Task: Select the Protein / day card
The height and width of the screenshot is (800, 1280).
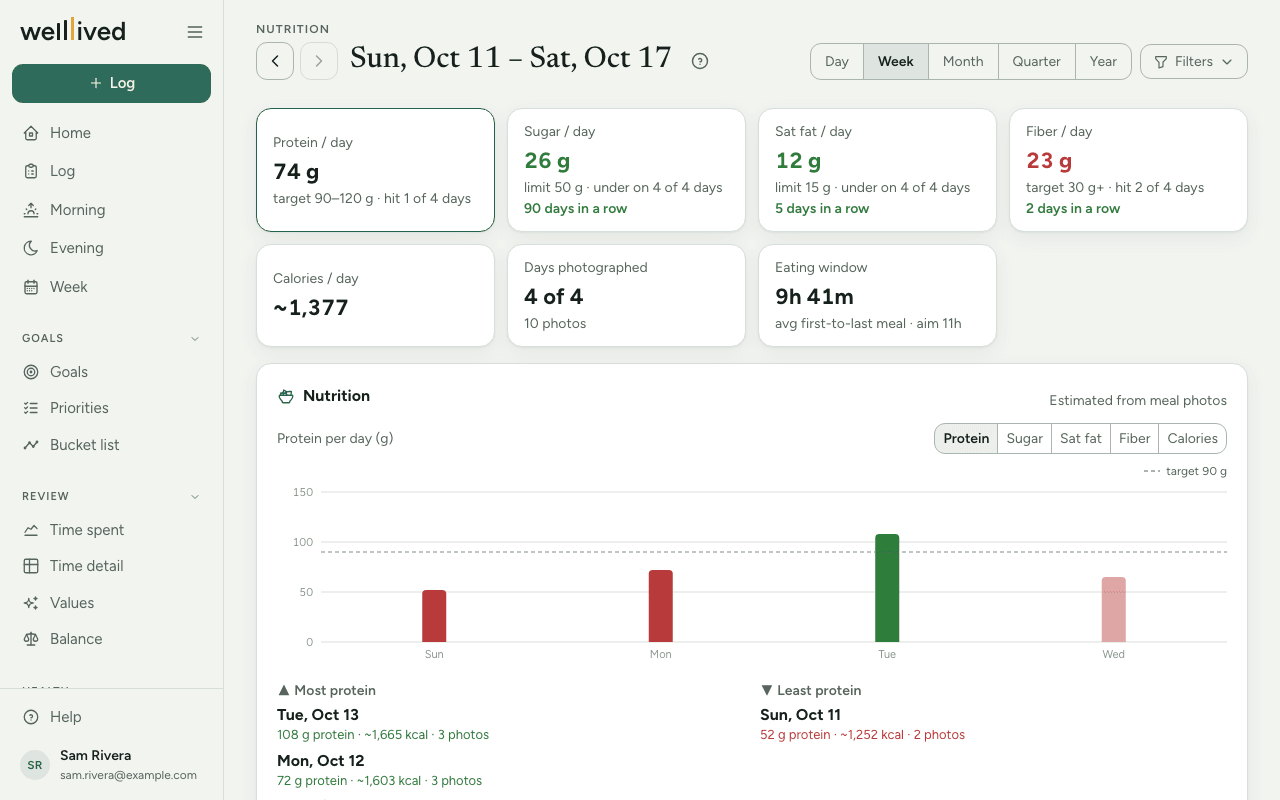Action: 375,170
